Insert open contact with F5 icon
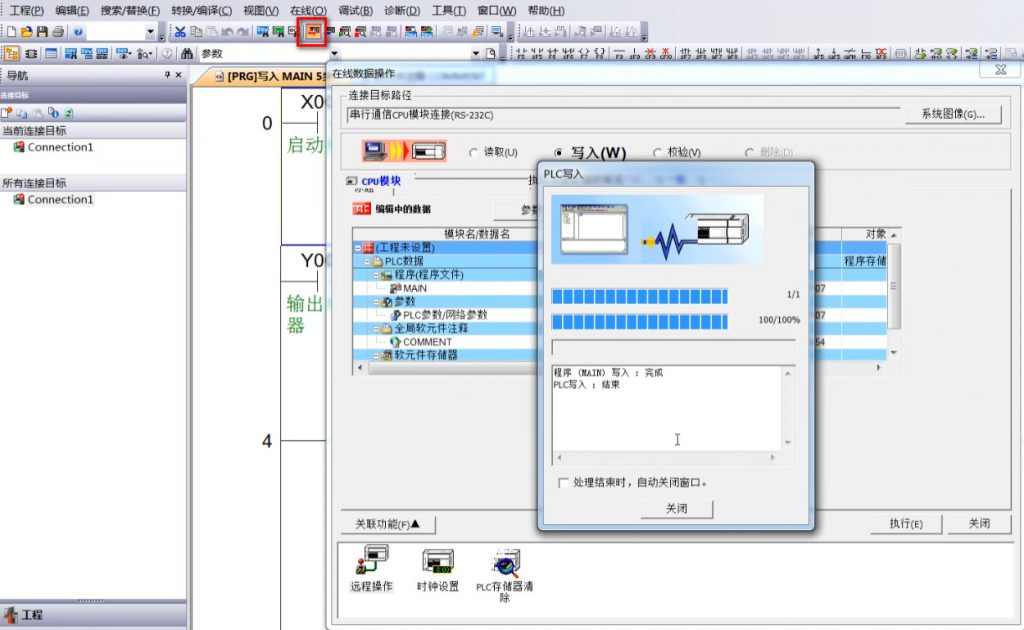The image size is (1024, 630). (520, 54)
